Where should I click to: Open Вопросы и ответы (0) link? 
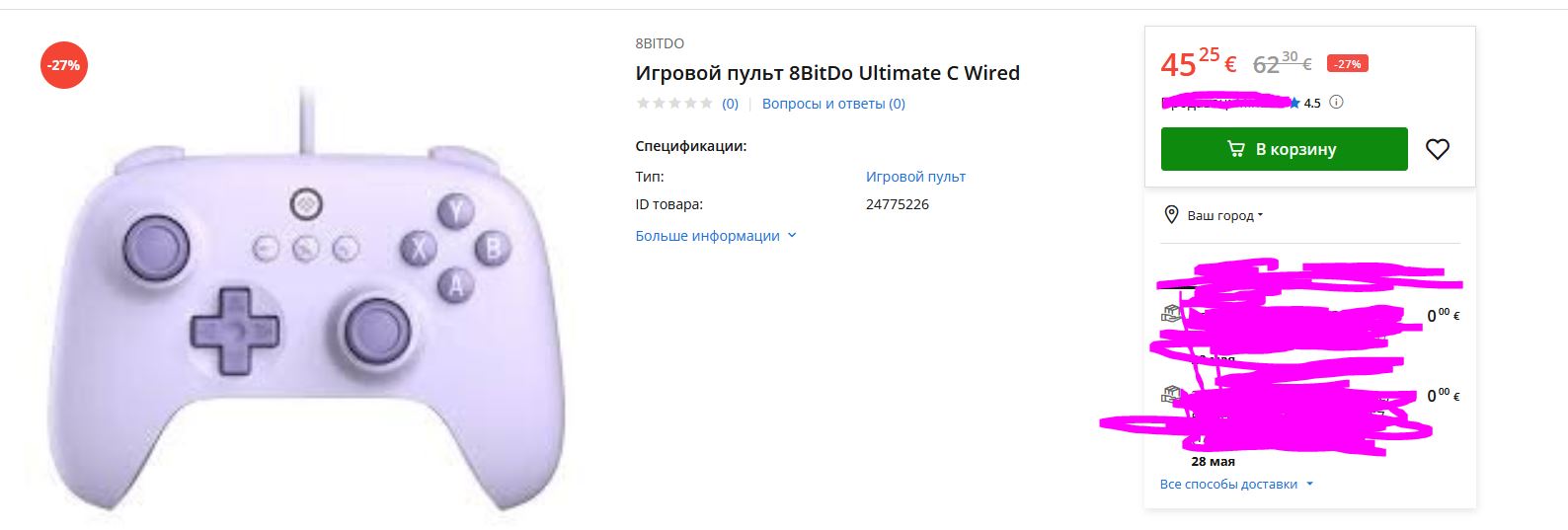pyautogui.click(x=833, y=104)
